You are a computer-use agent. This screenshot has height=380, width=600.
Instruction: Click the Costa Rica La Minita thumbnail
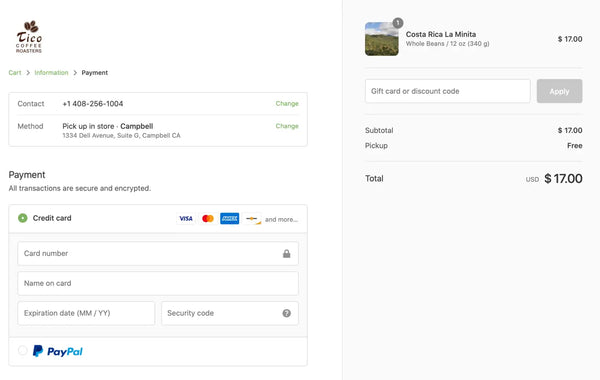click(382, 39)
